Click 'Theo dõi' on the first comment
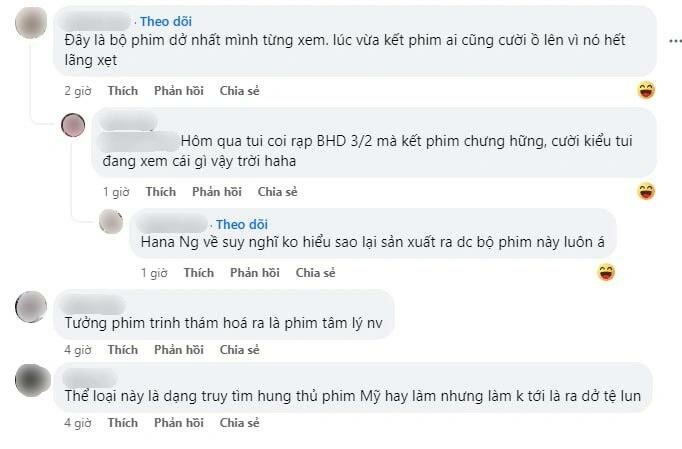 point(166,21)
